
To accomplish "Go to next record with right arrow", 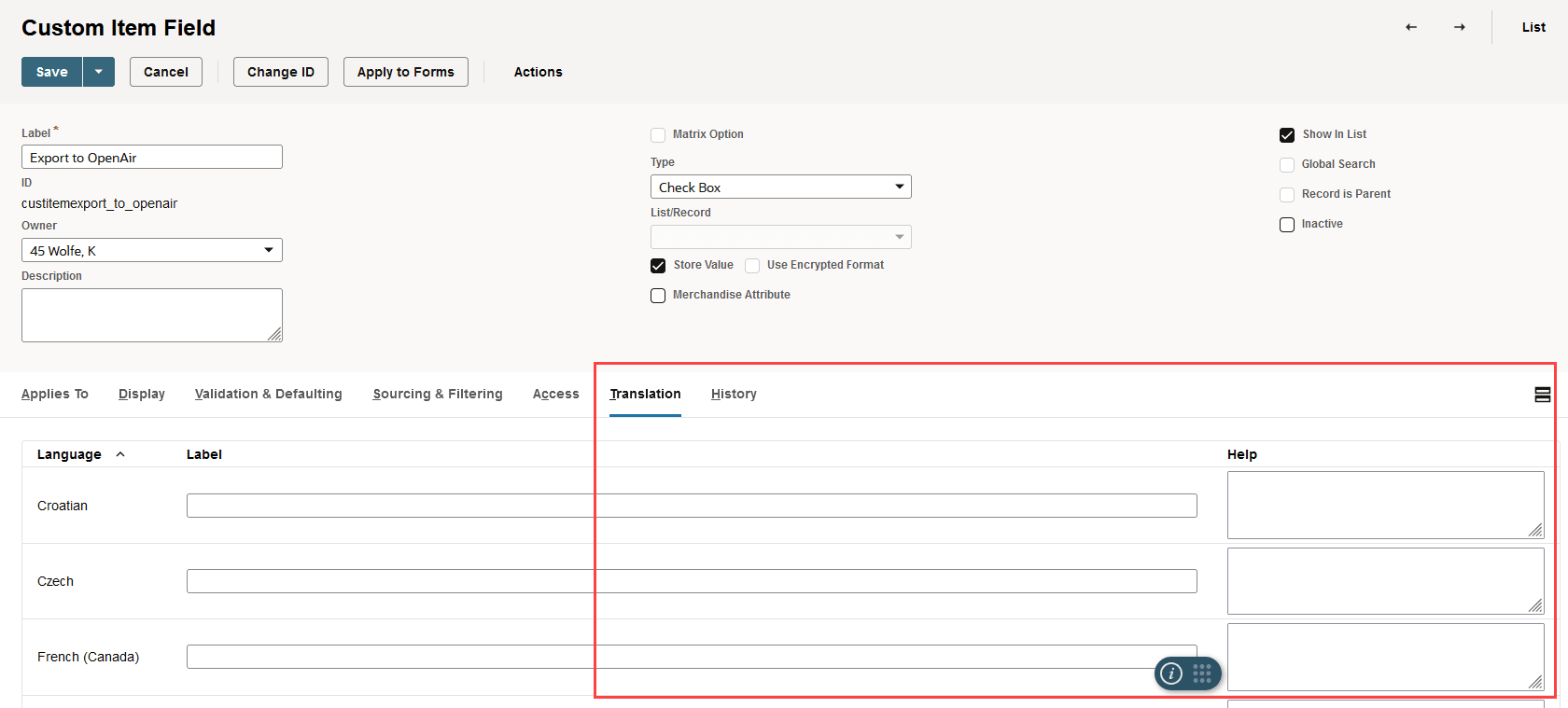I will click(x=1460, y=27).
